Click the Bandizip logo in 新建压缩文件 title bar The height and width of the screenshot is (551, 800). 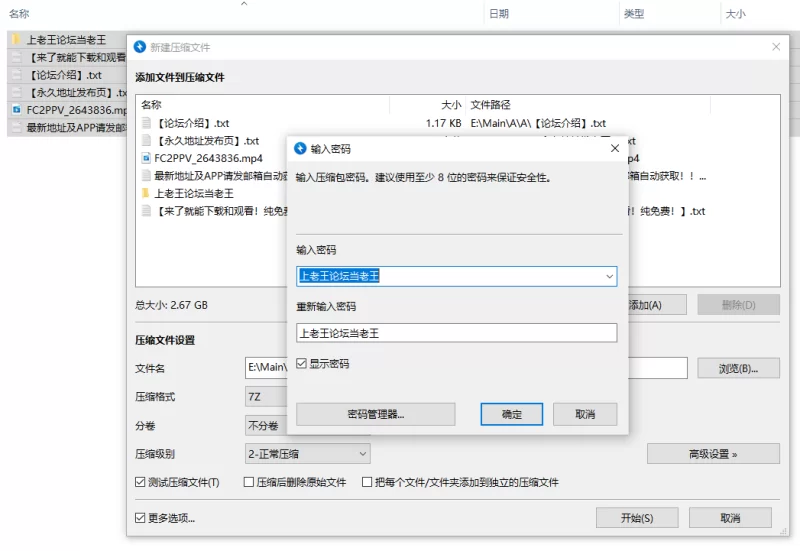click(x=140, y=47)
